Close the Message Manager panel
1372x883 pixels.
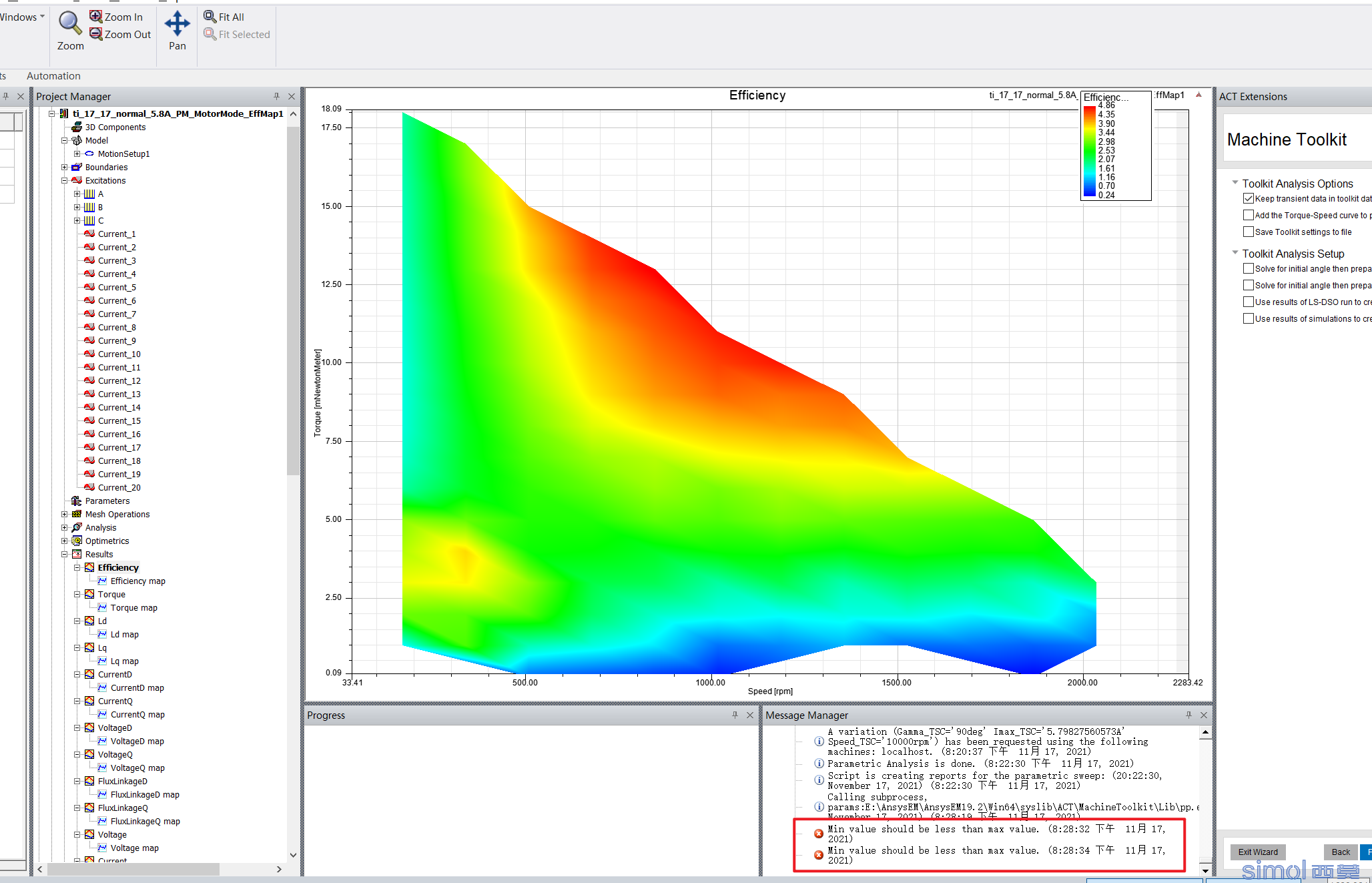1204,715
